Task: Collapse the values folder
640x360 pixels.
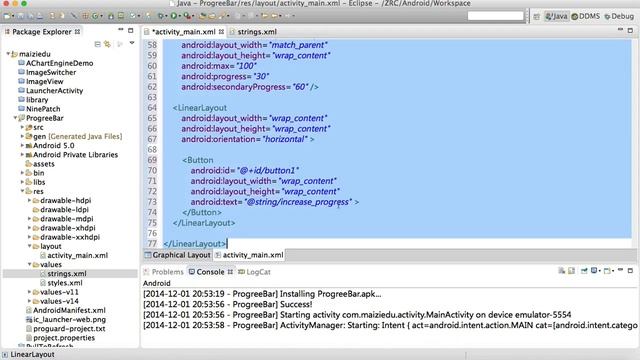Action: pyautogui.click(x=29, y=264)
